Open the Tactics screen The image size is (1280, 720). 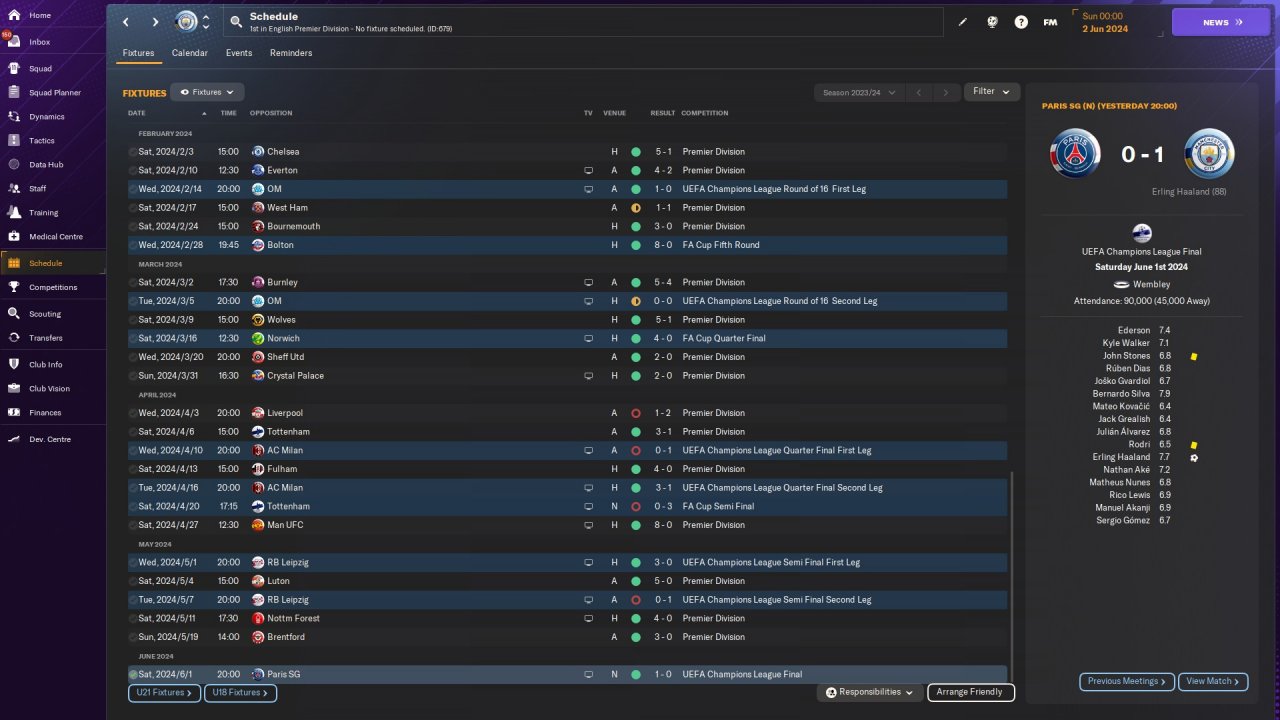click(53, 141)
